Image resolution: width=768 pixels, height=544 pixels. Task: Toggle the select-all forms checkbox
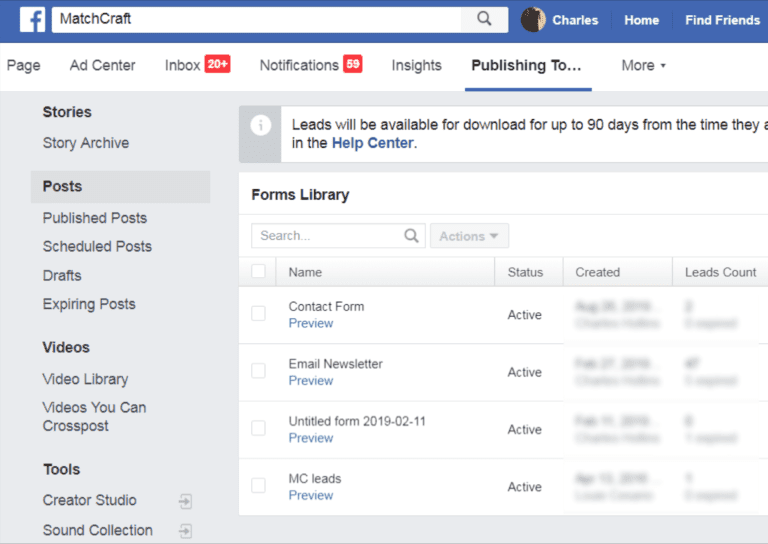pos(258,271)
